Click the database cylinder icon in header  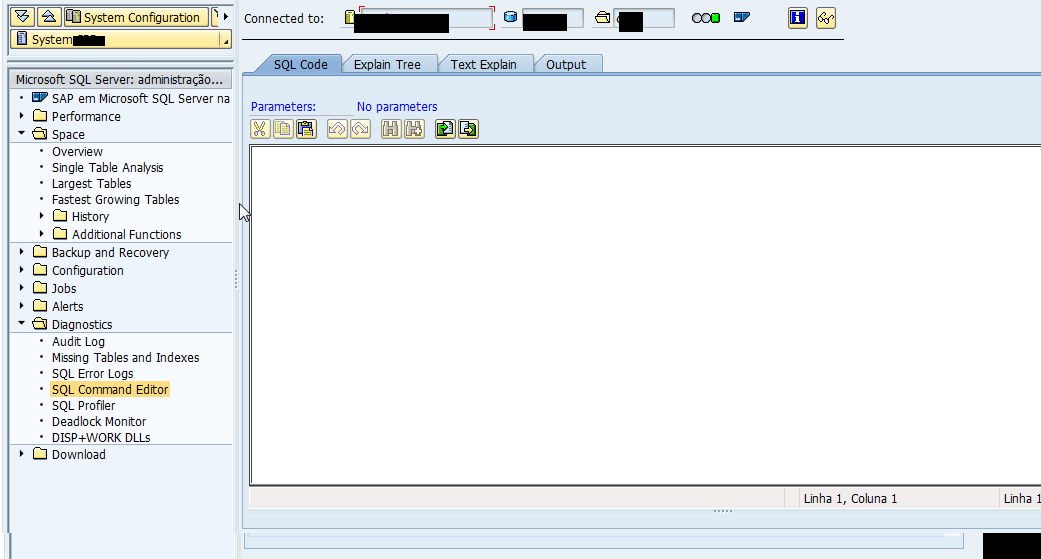tap(510, 17)
